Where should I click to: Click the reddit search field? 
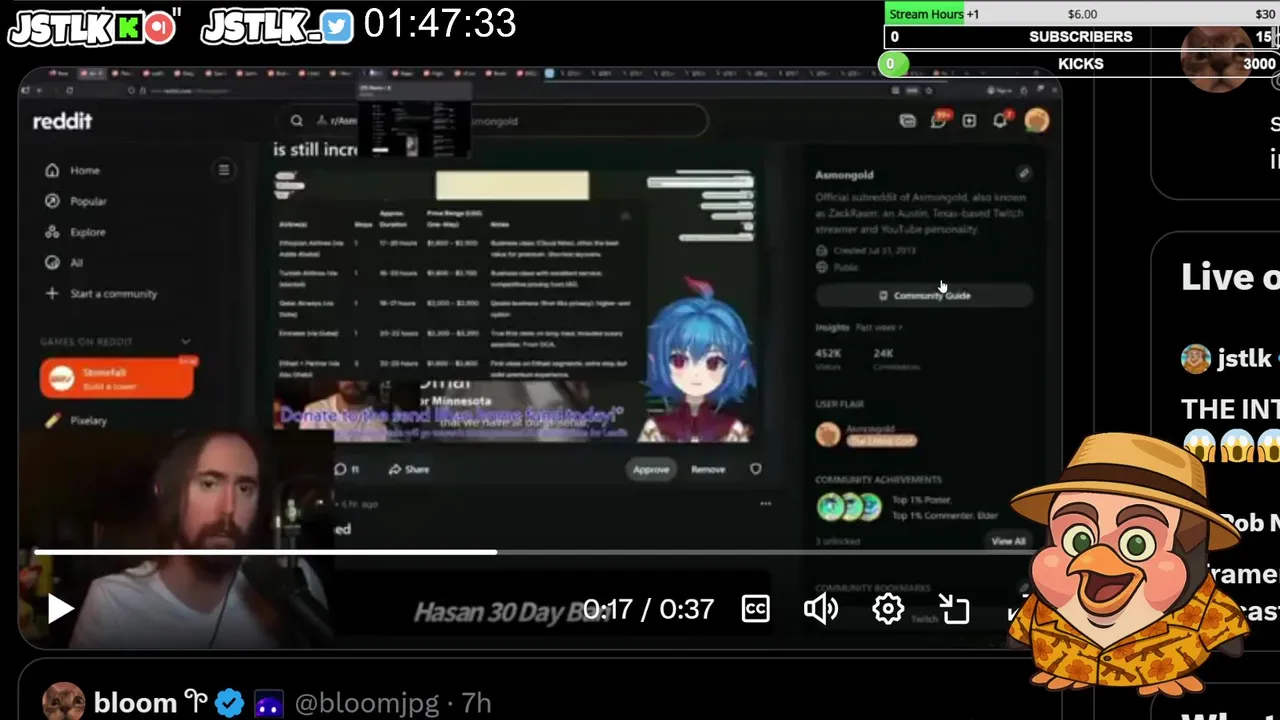click(492, 121)
